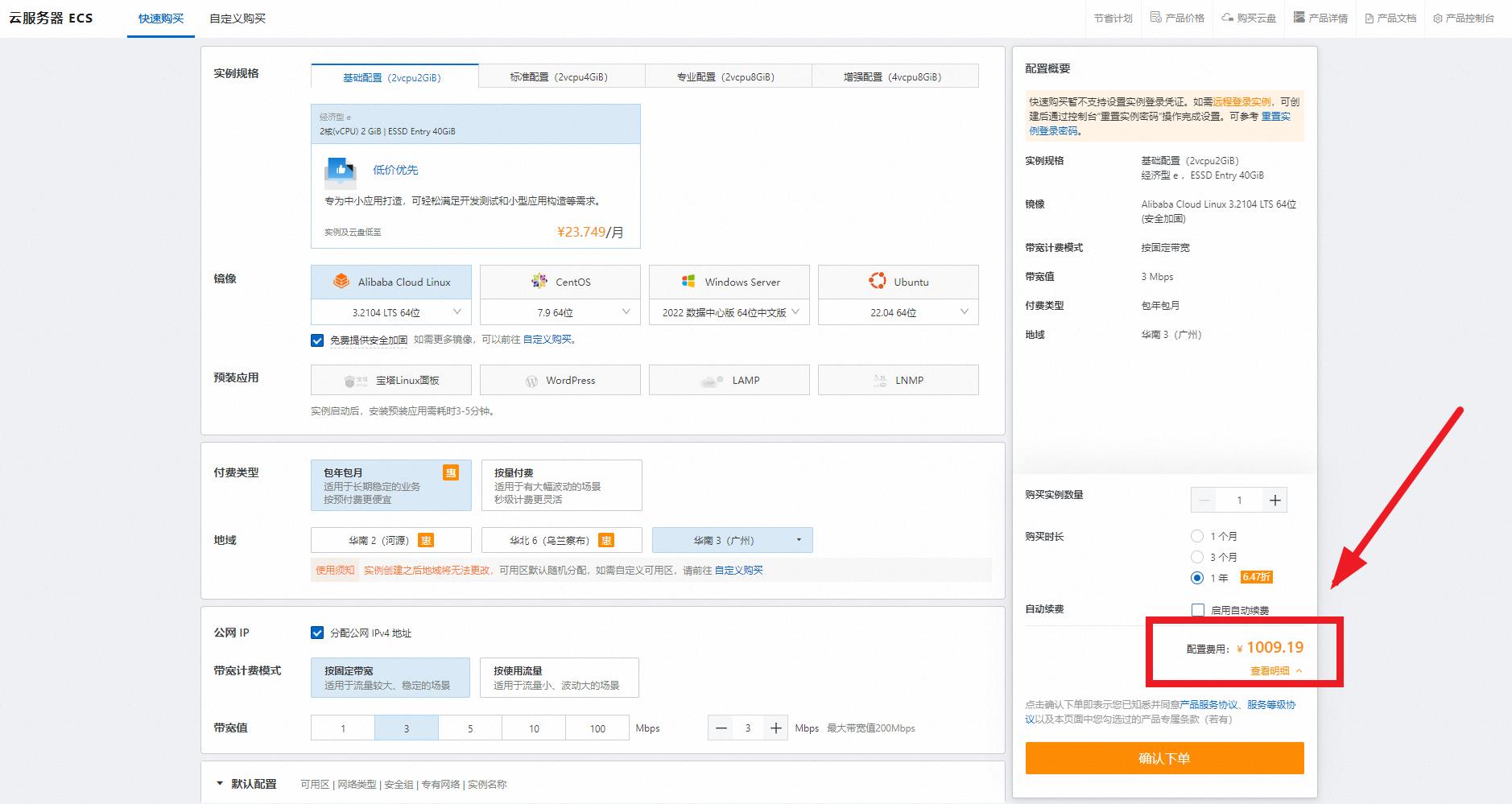Open 自定义购买 link under 镜像
The width and height of the screenshot is (1512, 804).
547,340
